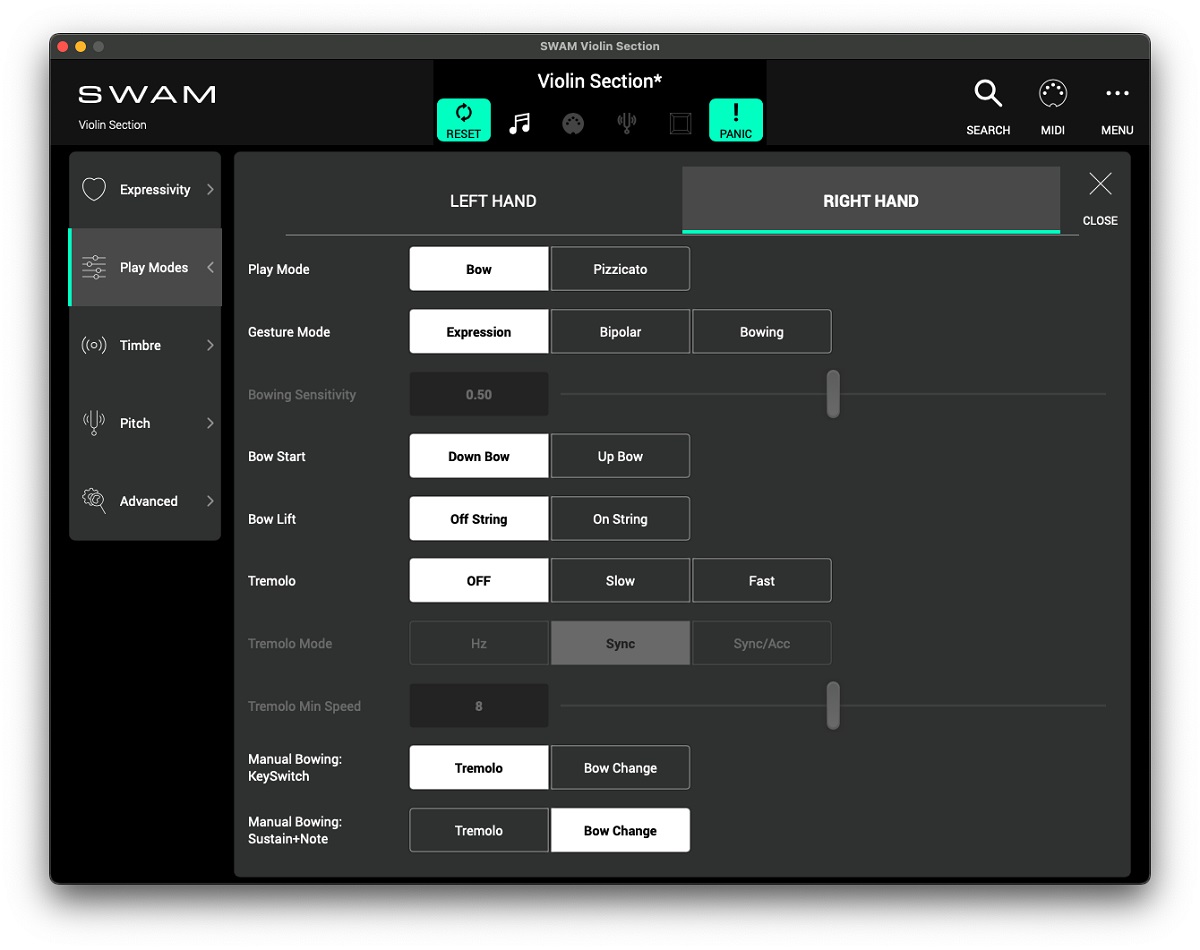
Task: Set Bow Lift to On String
Action: (620, 518)
